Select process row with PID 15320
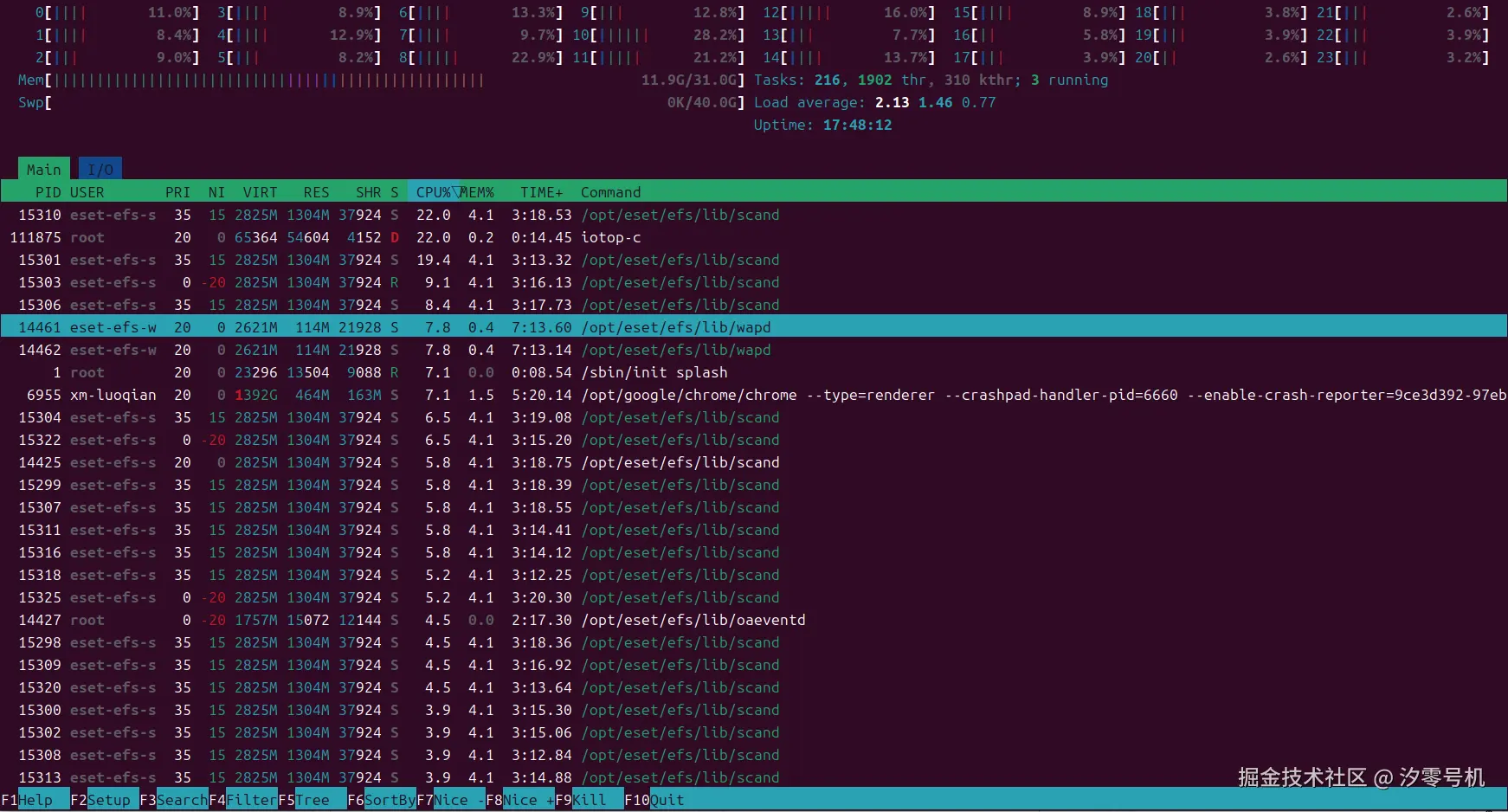 pyautogui.click(x=754, y=687)
